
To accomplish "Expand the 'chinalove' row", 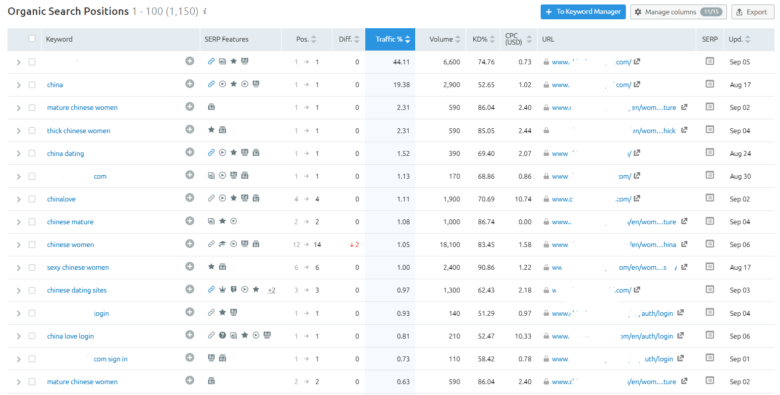I will (x=18, y=199).
